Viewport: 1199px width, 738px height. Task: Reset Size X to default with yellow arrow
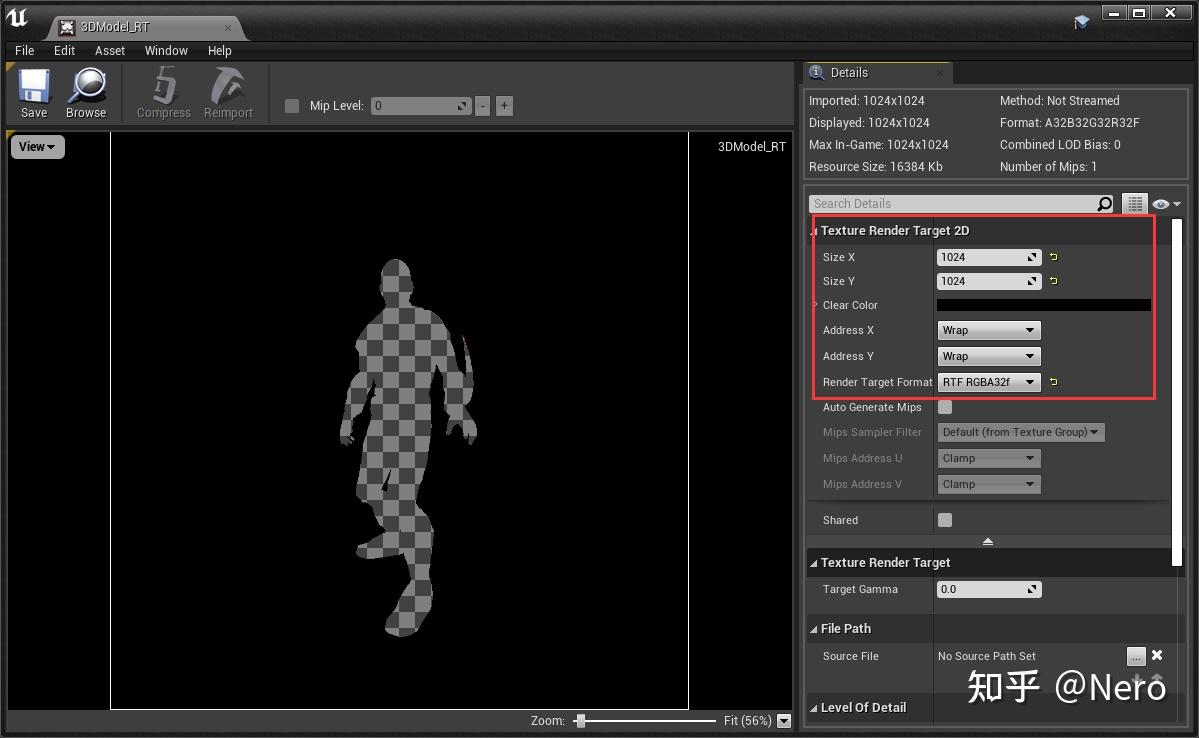coord(1053,257)
